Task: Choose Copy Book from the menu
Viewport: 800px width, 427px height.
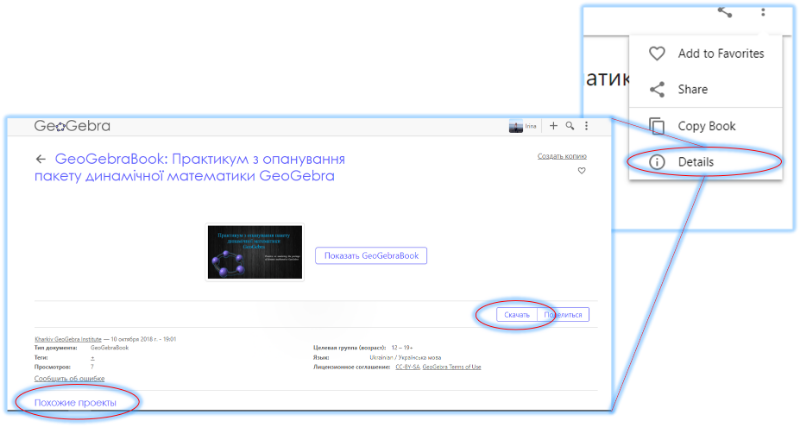Action: point(706,126)
